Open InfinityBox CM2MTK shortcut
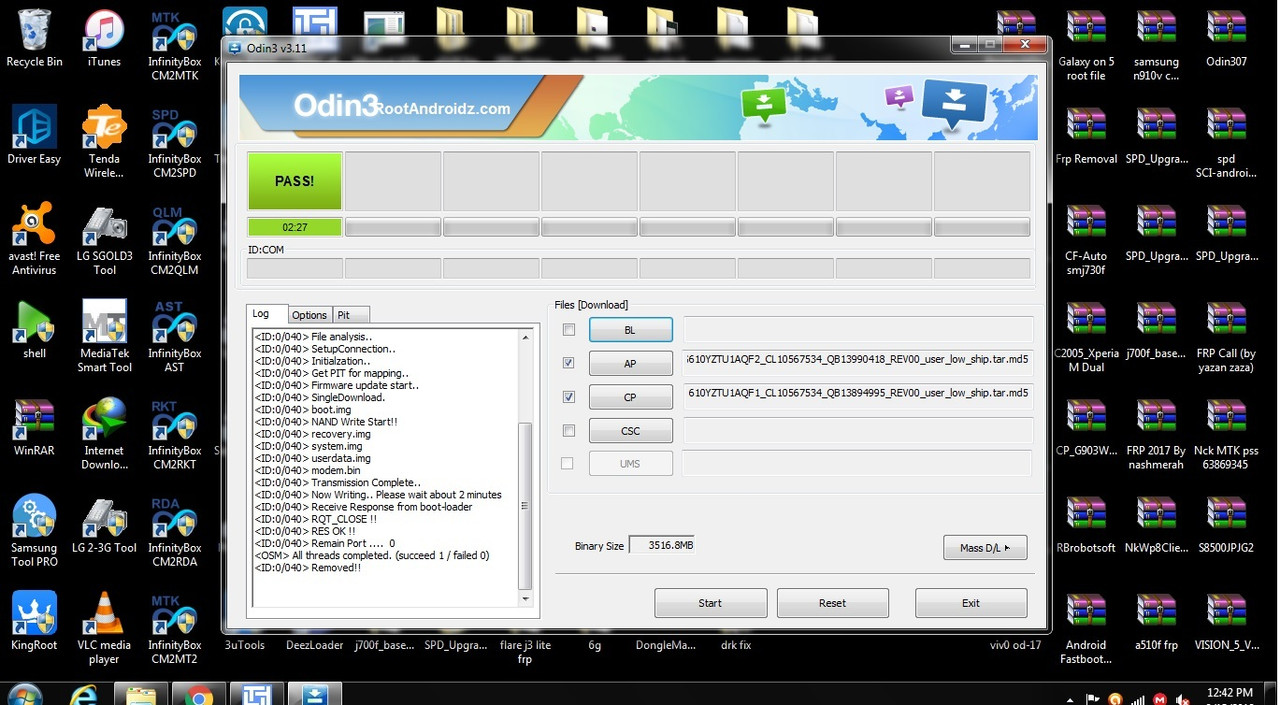The image size is (1280, 705). (174, 47)
